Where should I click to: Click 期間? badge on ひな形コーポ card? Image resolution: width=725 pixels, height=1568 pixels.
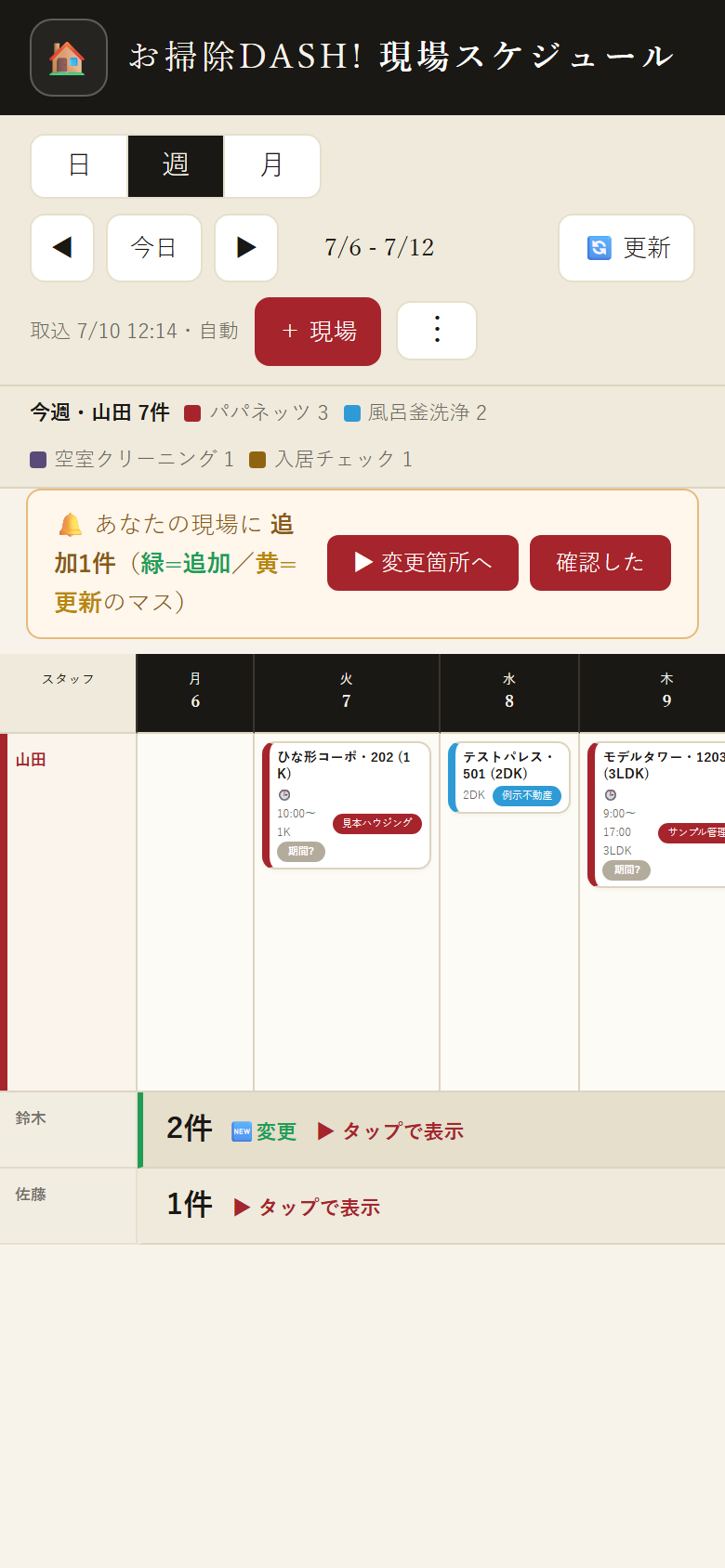click(301, 852)
